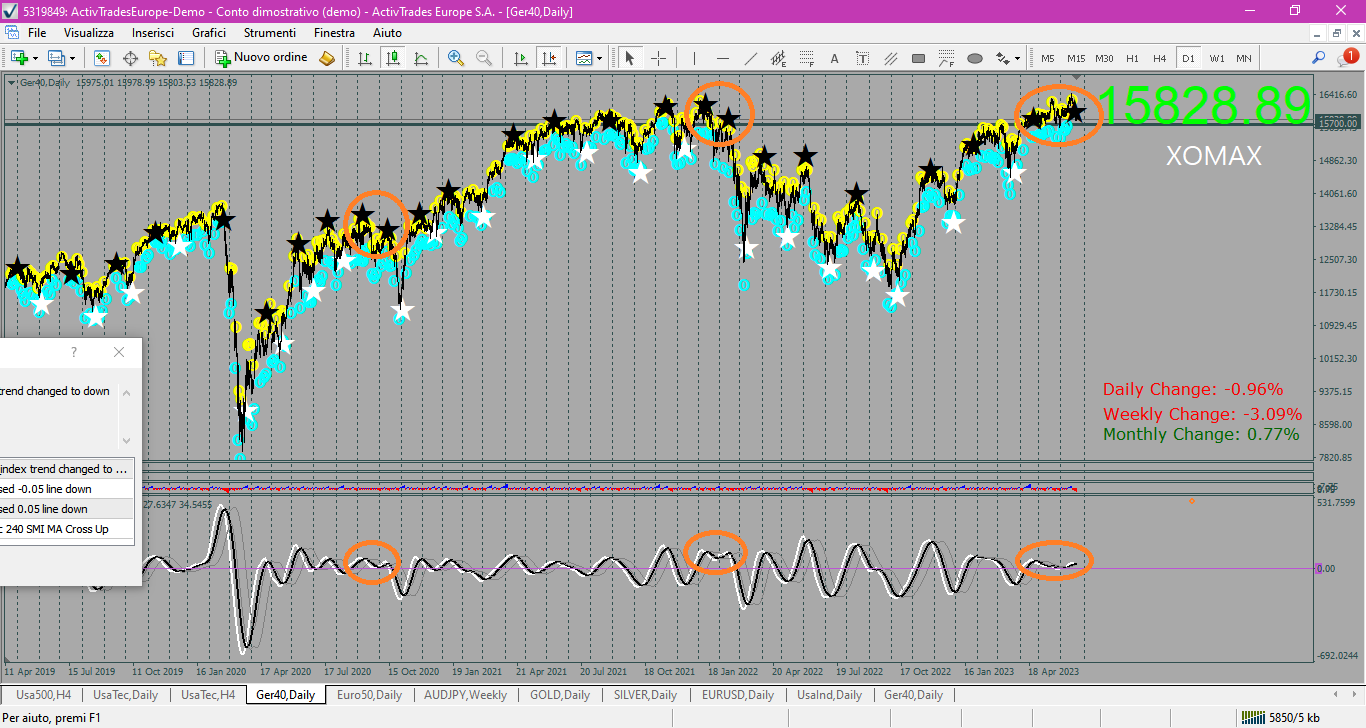Switch to AUDJPY,Weekly chart tab
This screenshot has width=1366, height=728.
(465, 695)
